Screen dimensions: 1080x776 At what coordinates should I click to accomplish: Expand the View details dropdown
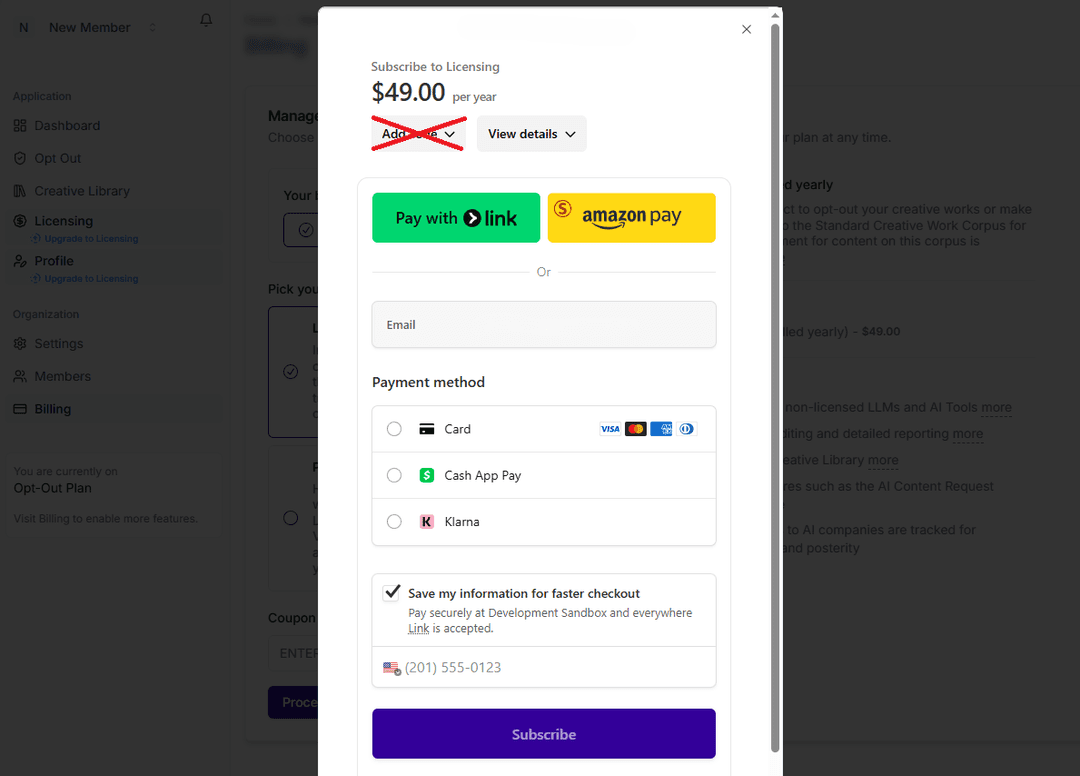tap(531, 133)
